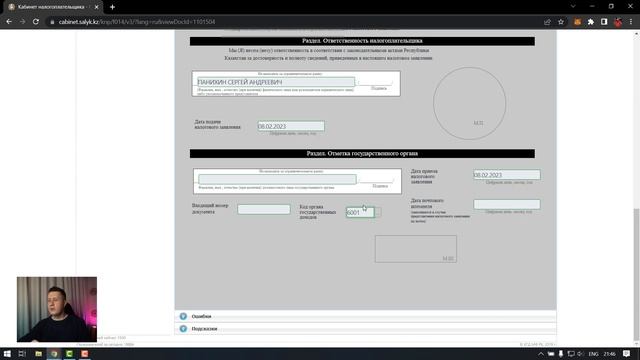This screenshot has height=360, width=640.
Task: Open the tab search chevron
Action: pos(573,7)
